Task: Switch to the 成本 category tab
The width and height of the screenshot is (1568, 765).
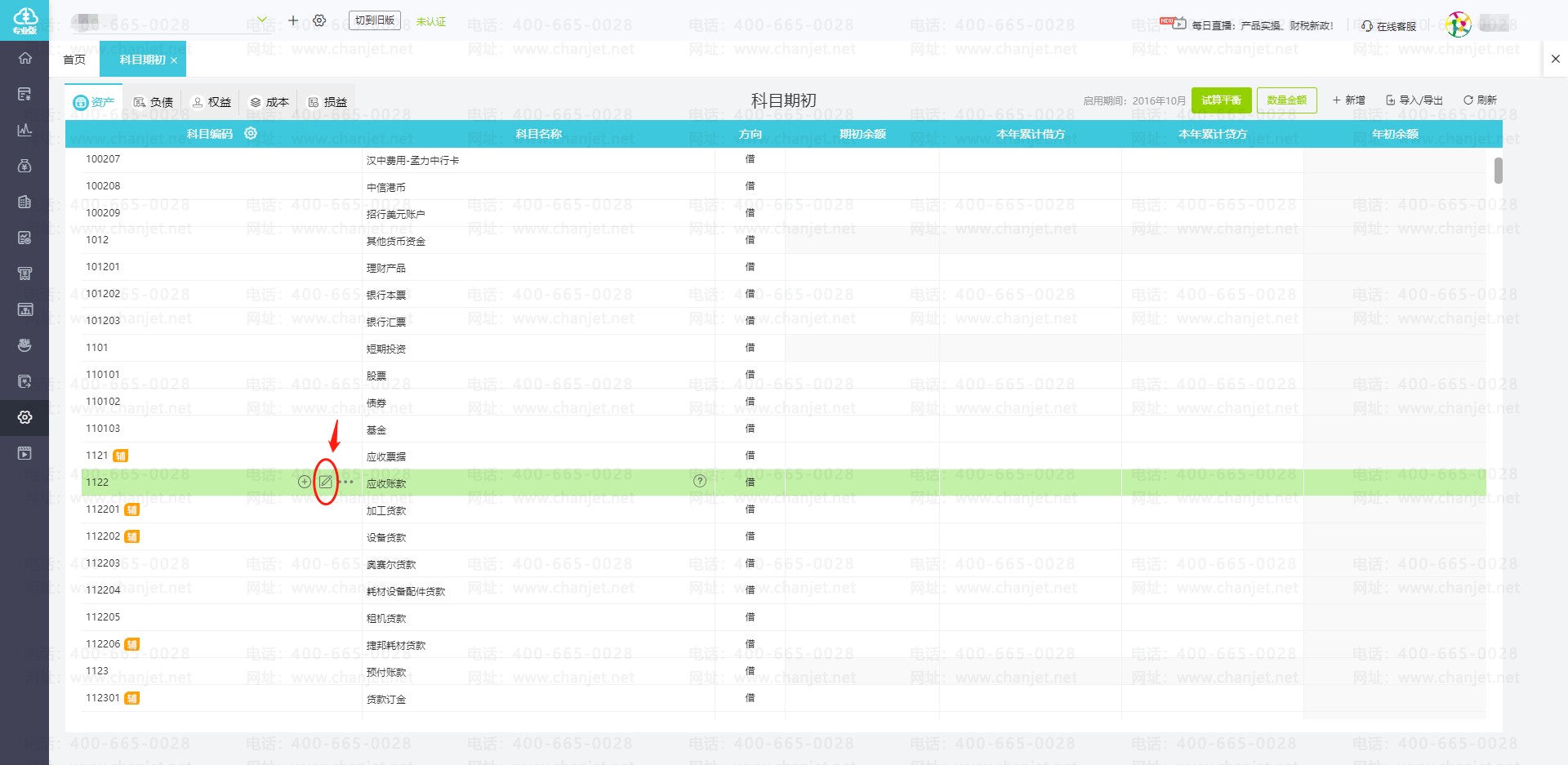Action: (x=269, y=102)
